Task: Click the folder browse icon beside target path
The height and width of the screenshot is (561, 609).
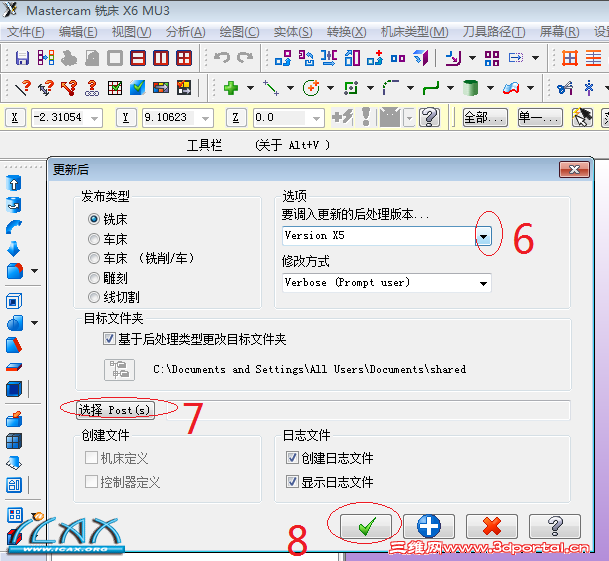Action: (119, 369)
